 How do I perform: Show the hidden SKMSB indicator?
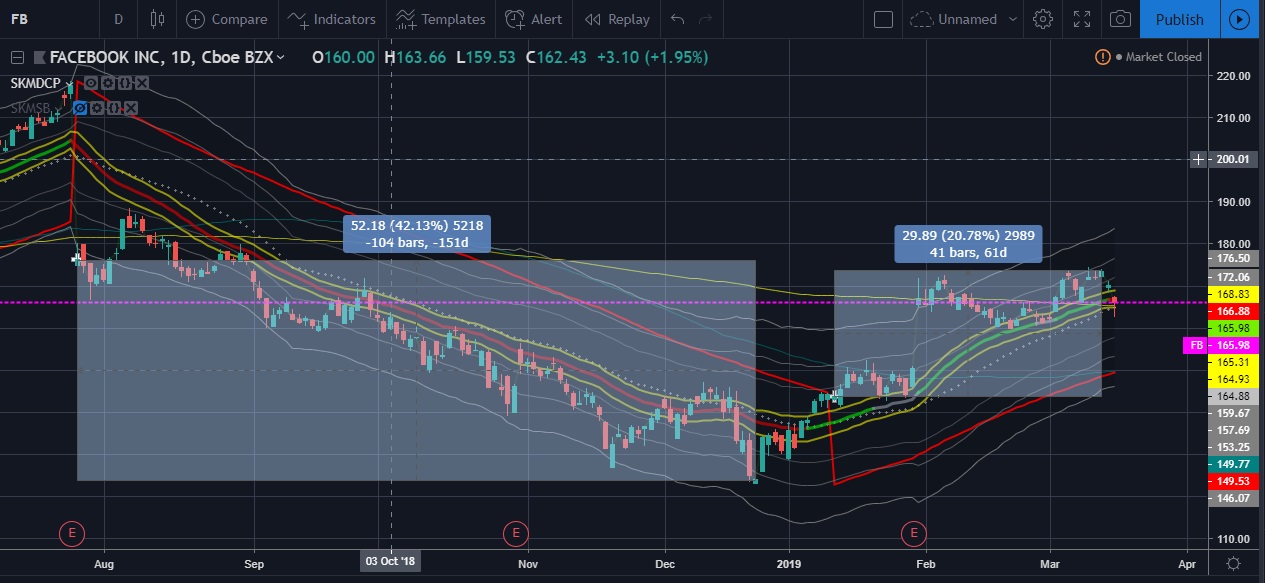point(79,108)
